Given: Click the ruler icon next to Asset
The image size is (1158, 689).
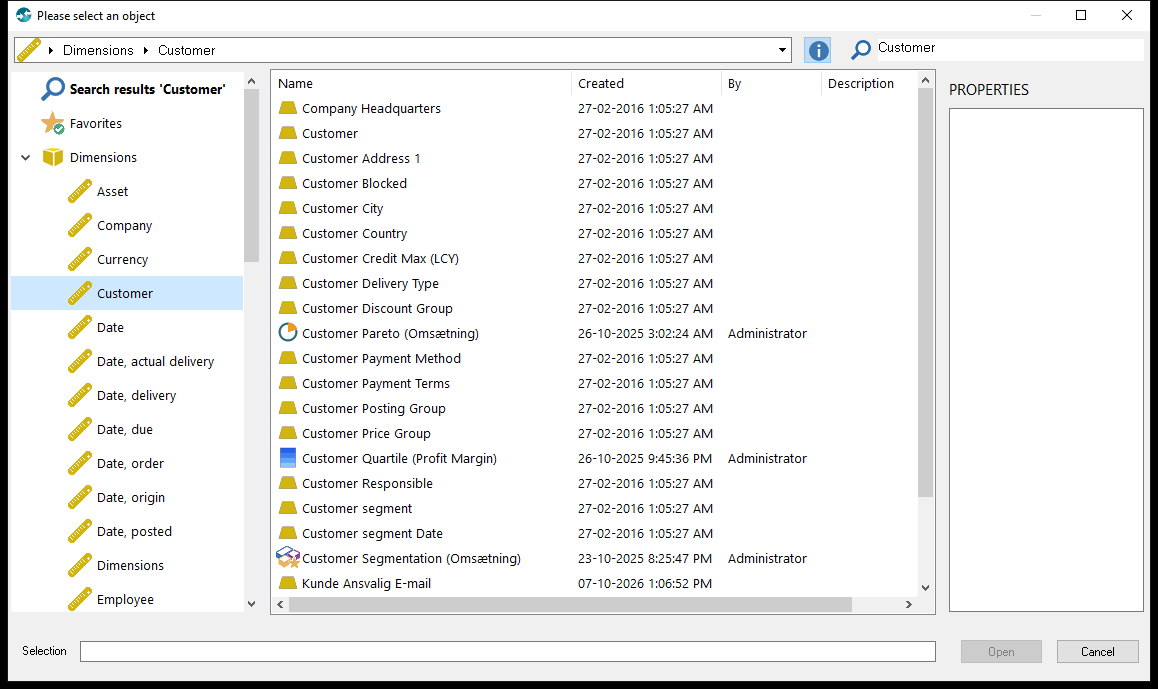Looking at the screenshot, I should coord(80,191).
